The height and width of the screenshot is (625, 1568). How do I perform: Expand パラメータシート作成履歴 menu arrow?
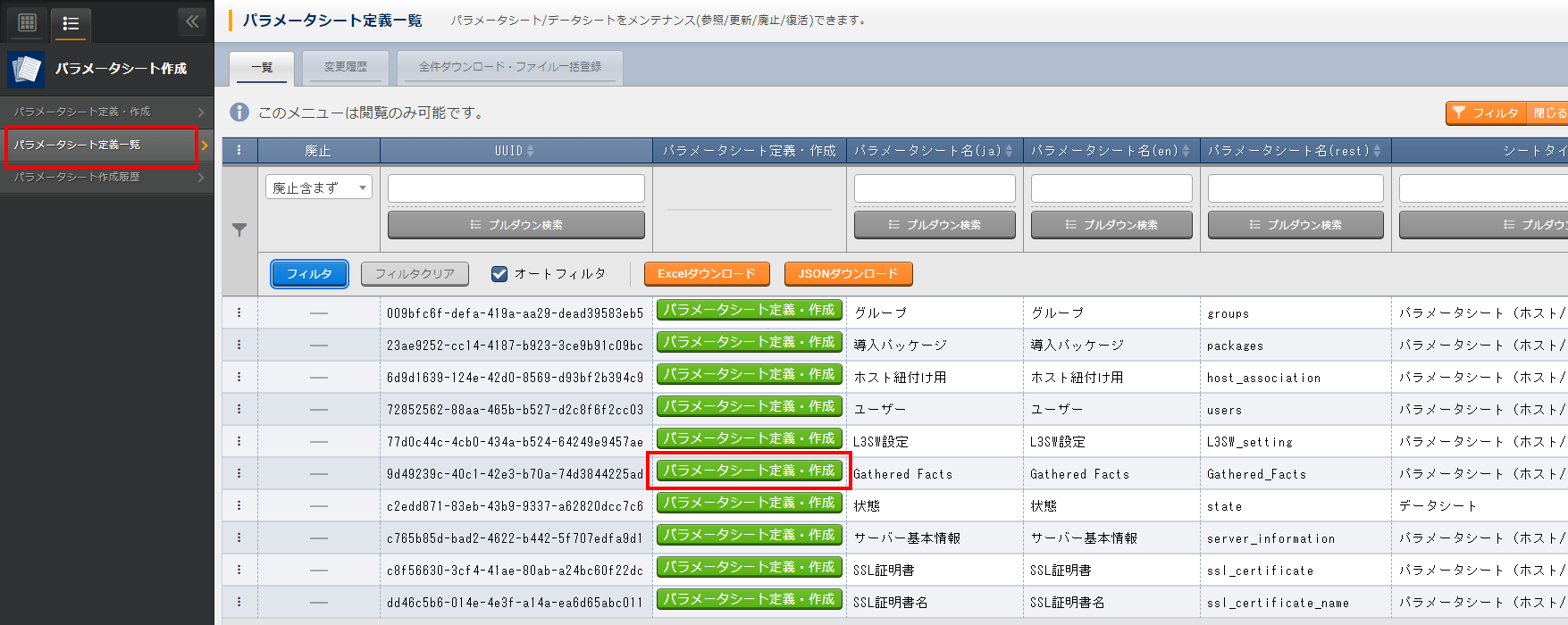pos(201,178)
